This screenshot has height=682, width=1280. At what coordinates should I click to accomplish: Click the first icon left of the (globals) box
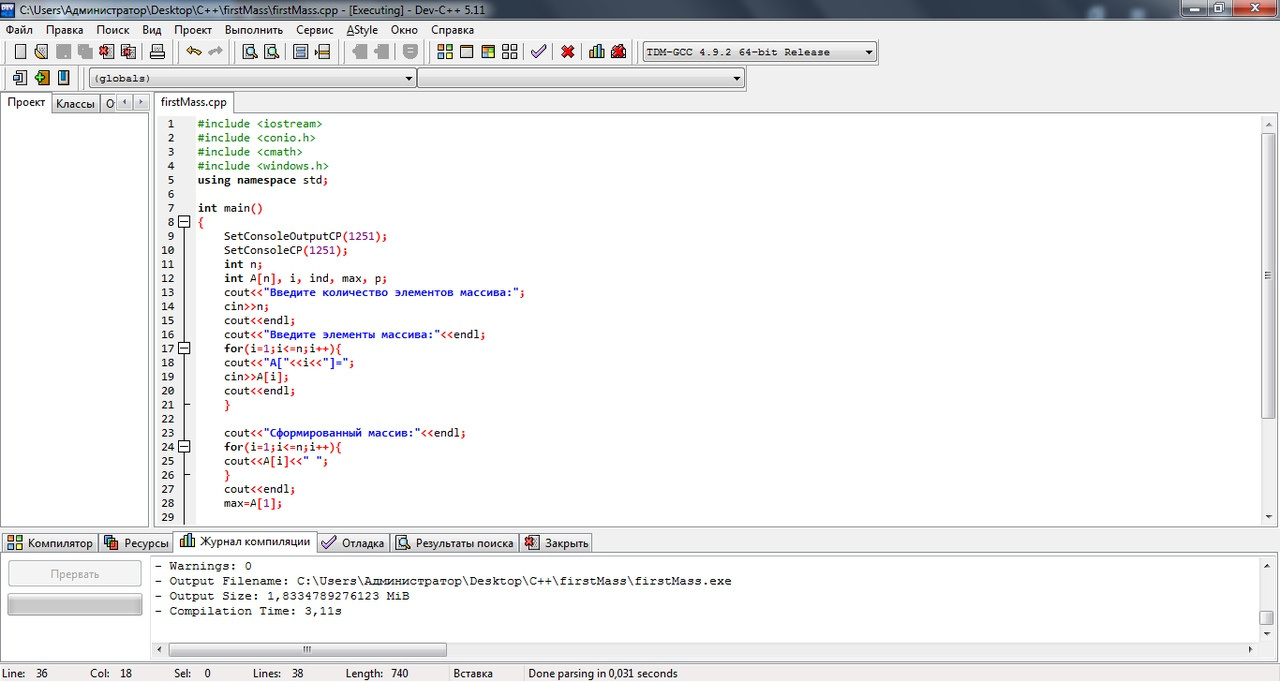click(20, 78)
